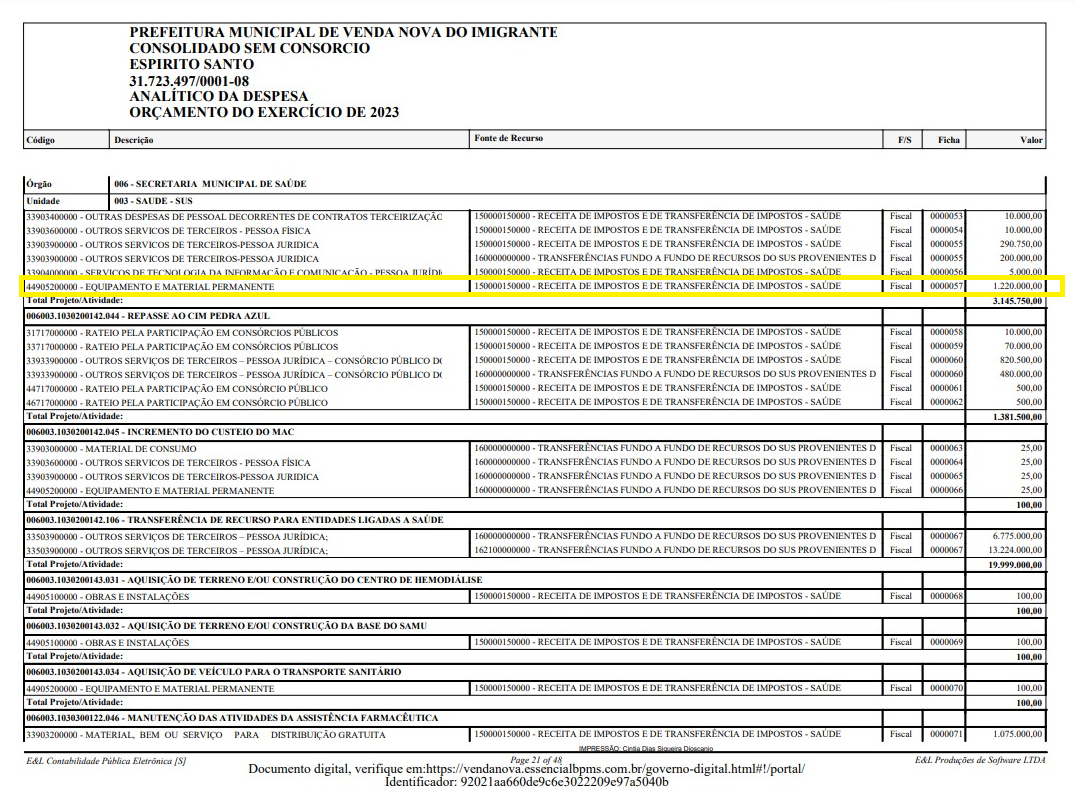Click the project total '3.145.750,00'

(1017, 301)
